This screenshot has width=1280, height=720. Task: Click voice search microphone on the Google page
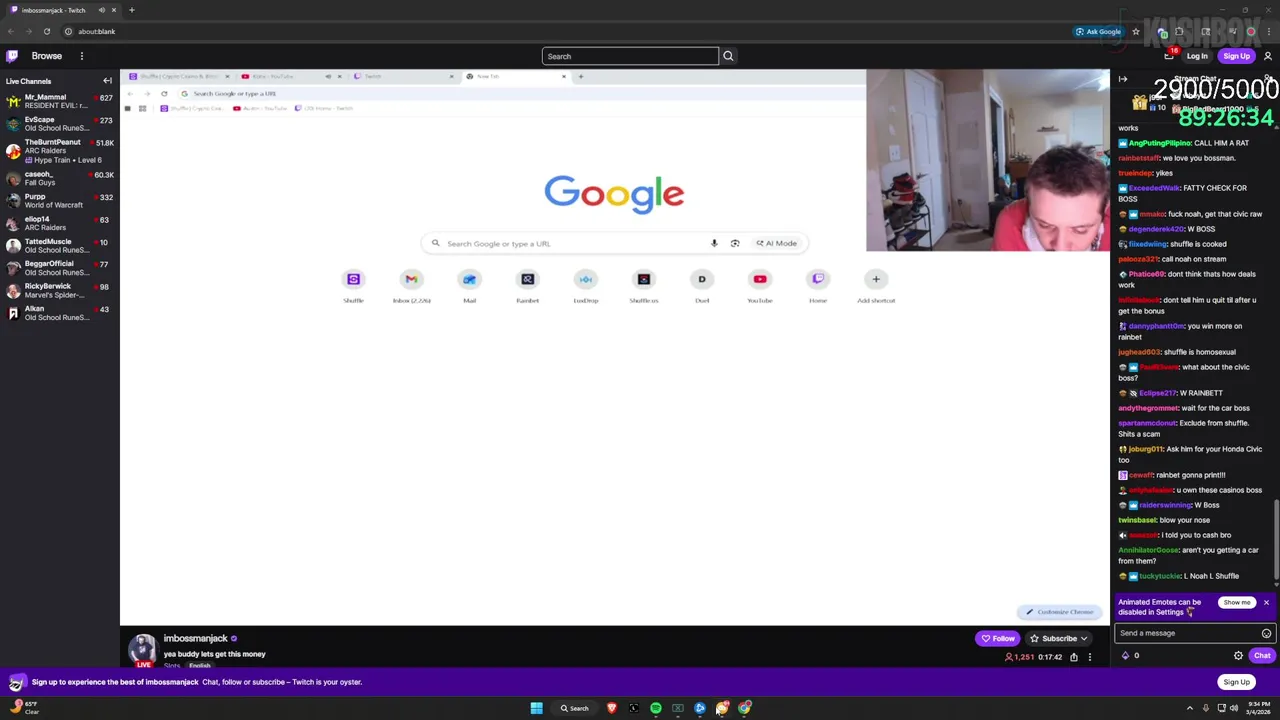[714, 243]
